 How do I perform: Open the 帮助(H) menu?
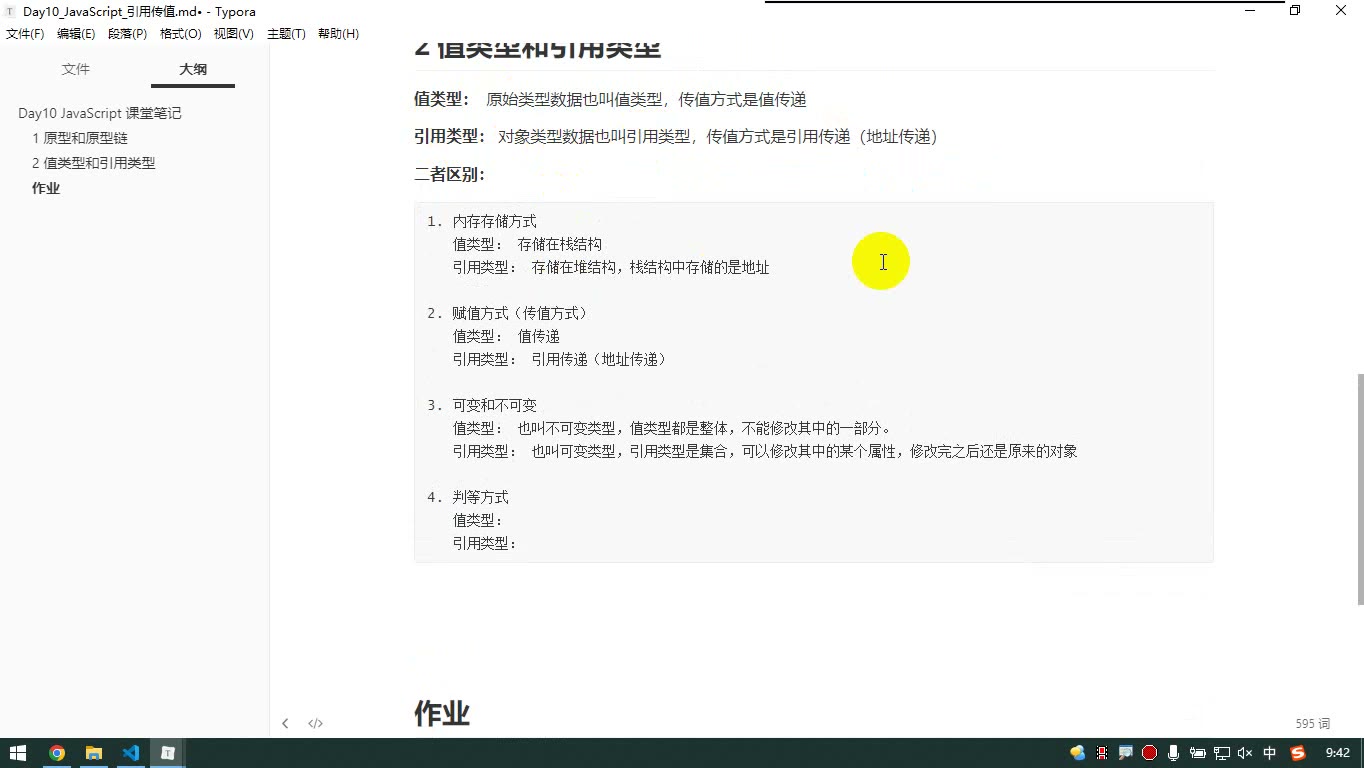tap(338, 34)
